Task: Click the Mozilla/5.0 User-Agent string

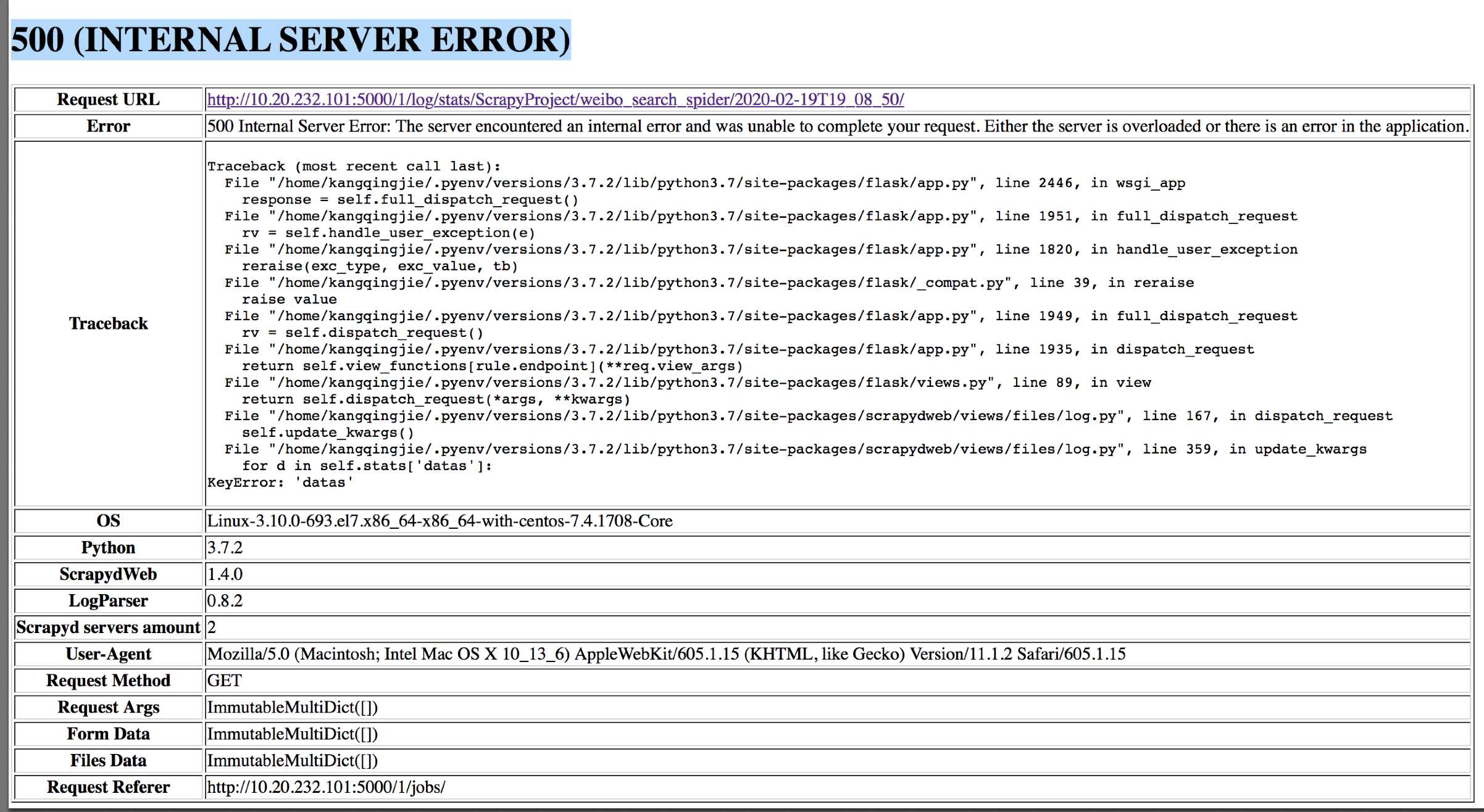Action: click(x=667, y=653)
